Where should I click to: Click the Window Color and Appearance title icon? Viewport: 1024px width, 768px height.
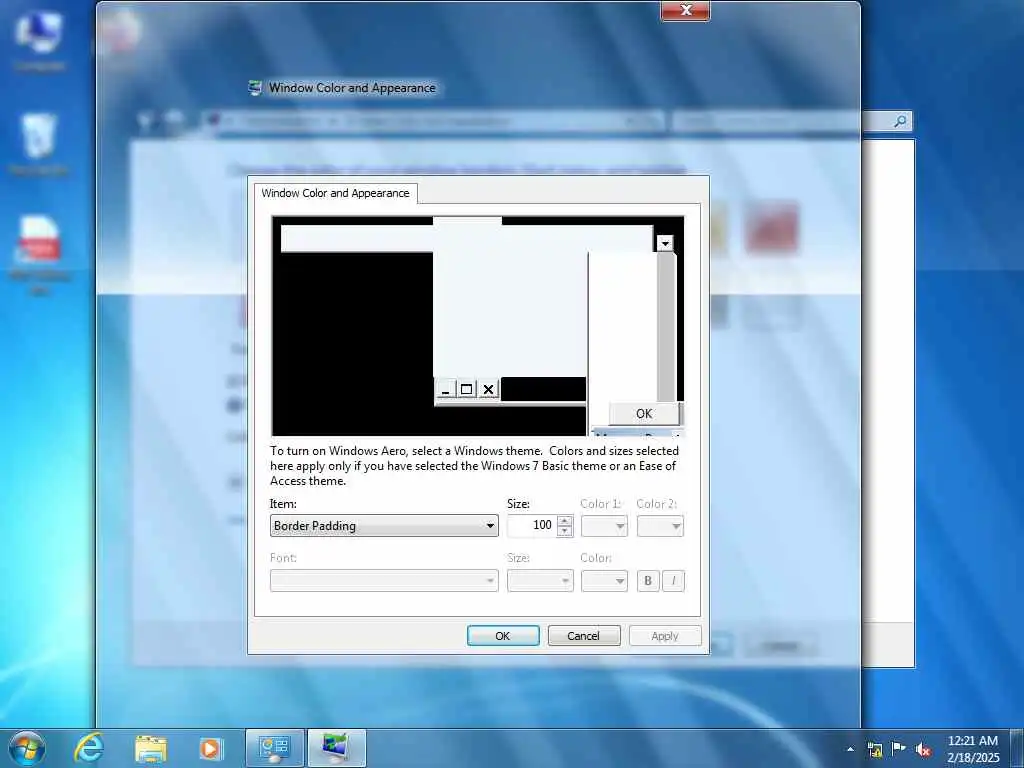(255, 88)
